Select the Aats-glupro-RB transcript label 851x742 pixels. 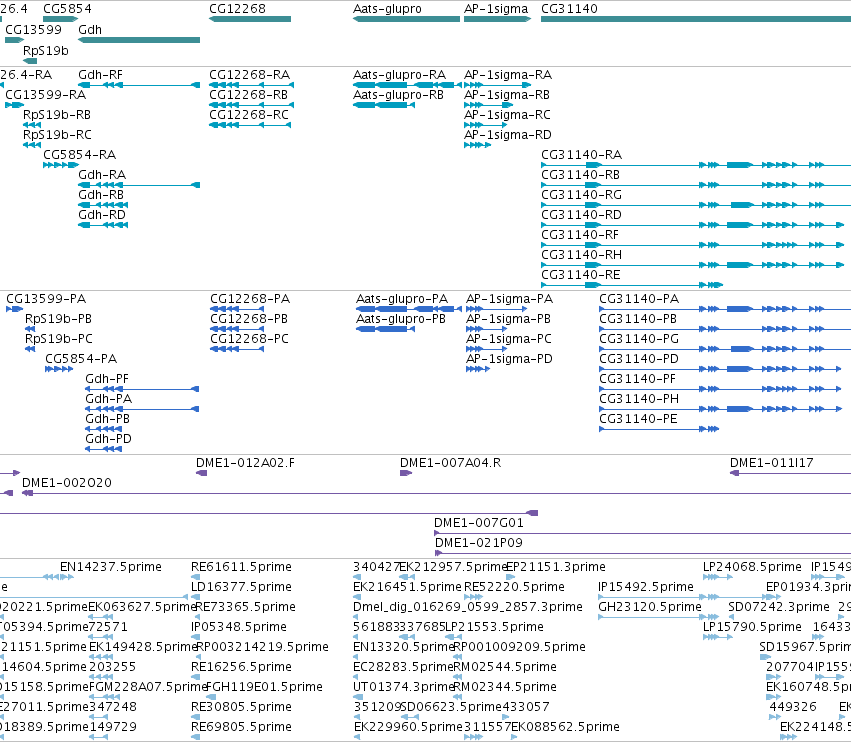398,94
